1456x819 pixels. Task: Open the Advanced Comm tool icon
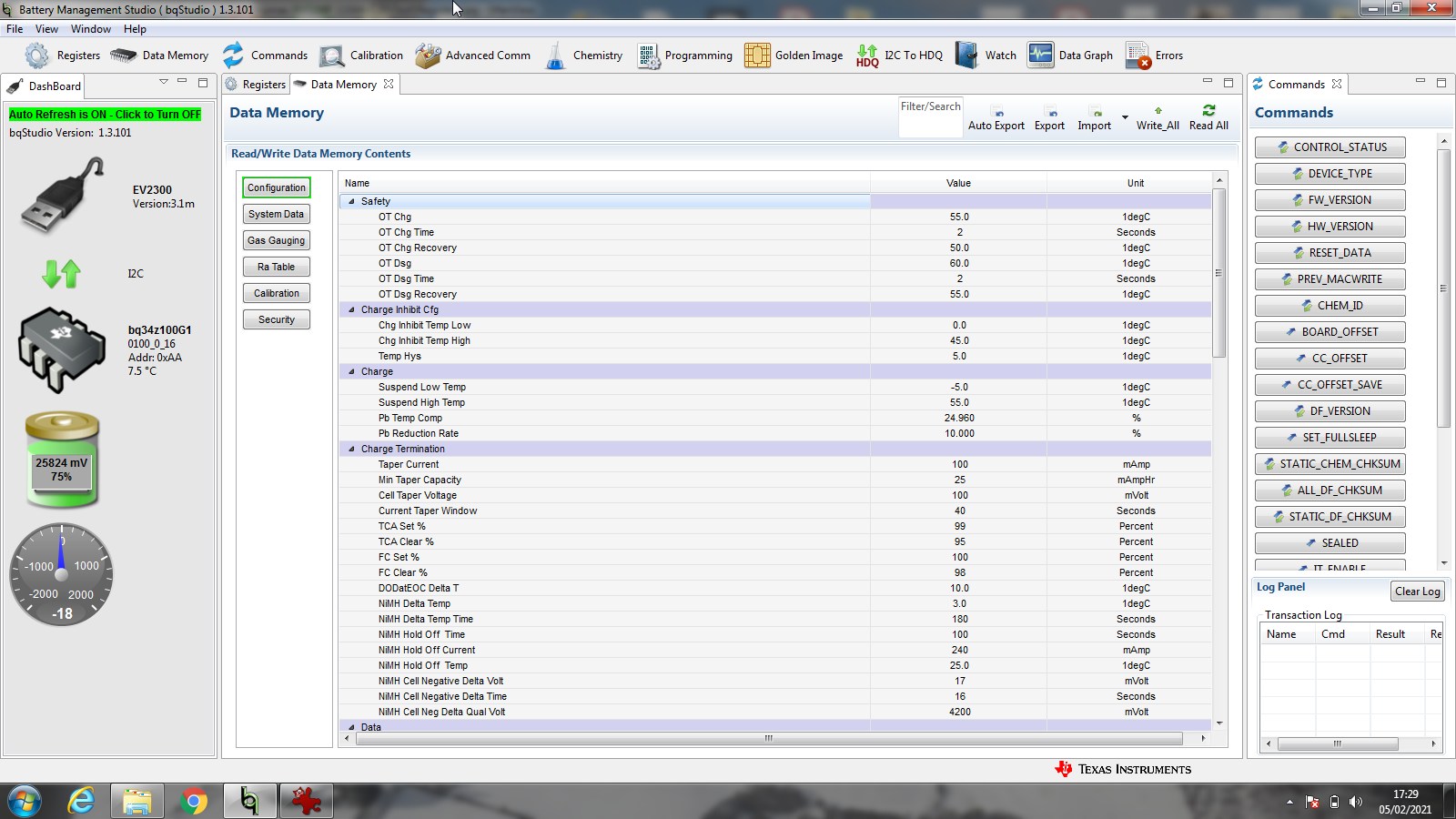point(428,56)
